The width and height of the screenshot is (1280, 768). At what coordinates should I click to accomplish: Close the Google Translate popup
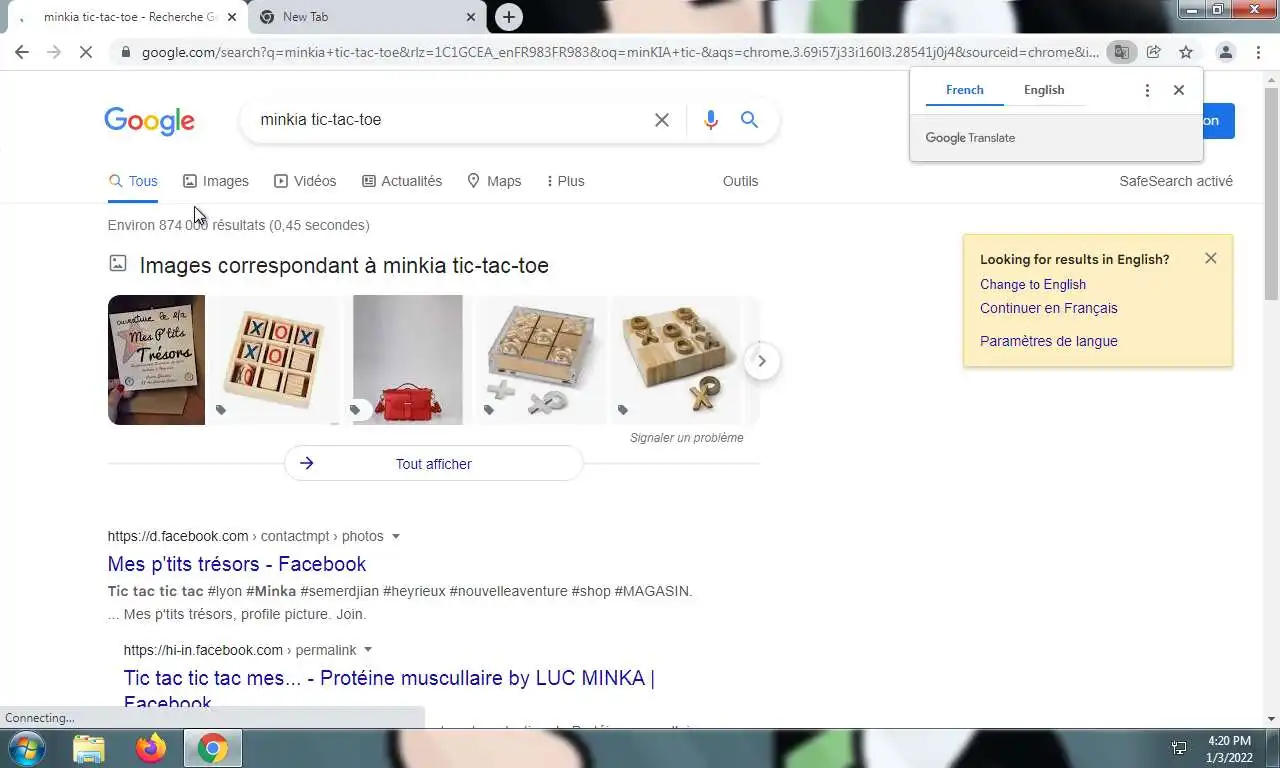[1179, 90]
